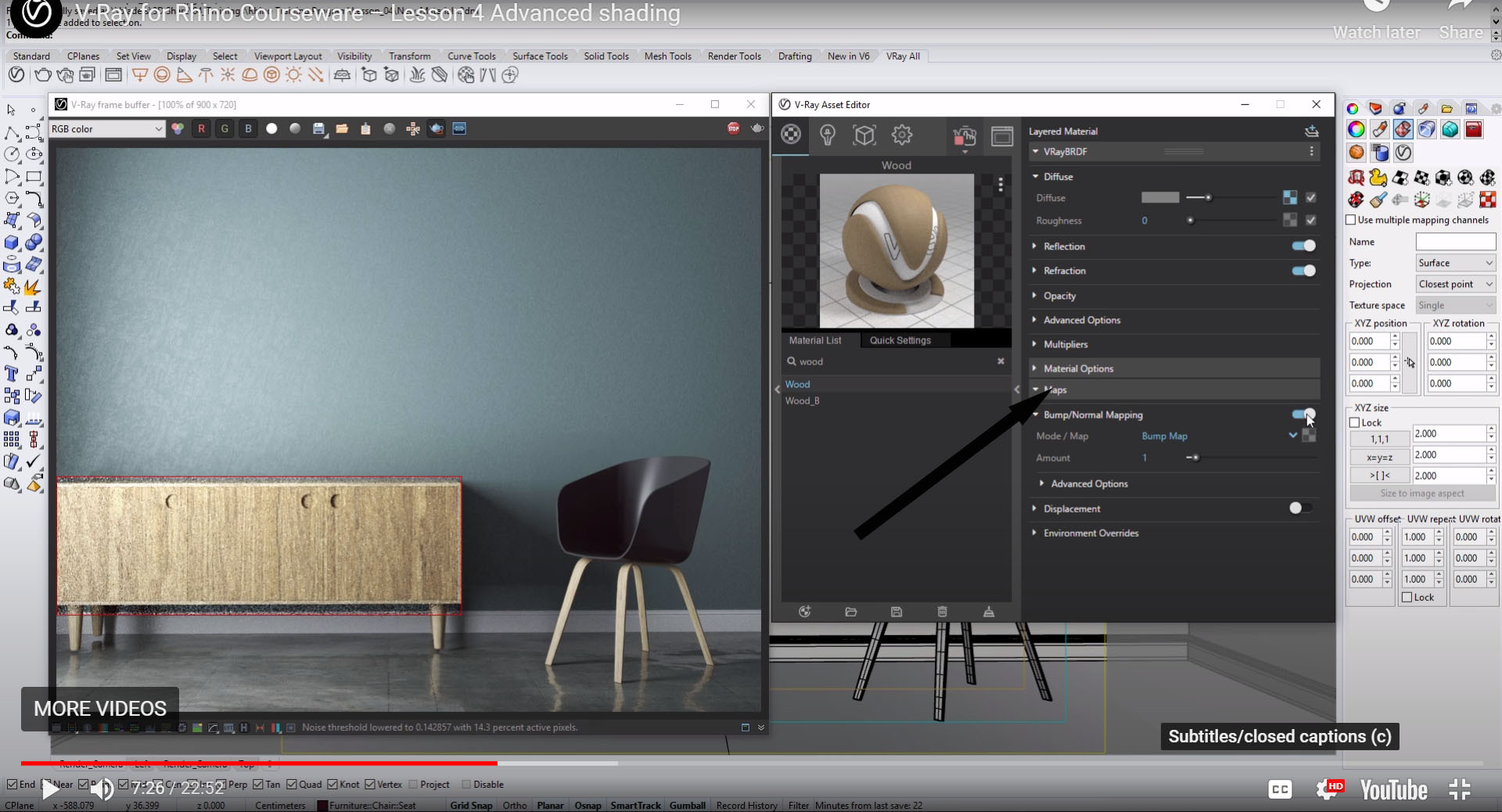Open the Materials tab in Asset Editor
Image resolution: width=1502 pixels, height=812 pixels.
pos(791,135)
